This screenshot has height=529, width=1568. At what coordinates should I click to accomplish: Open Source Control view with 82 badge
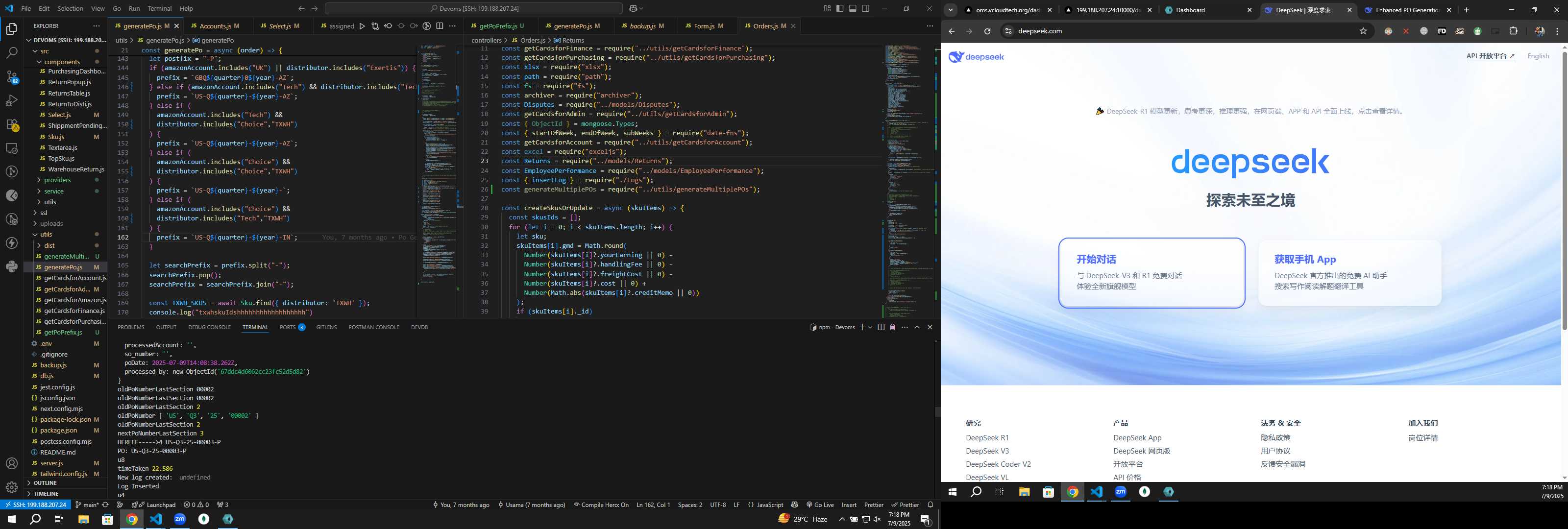pos(12,77)
